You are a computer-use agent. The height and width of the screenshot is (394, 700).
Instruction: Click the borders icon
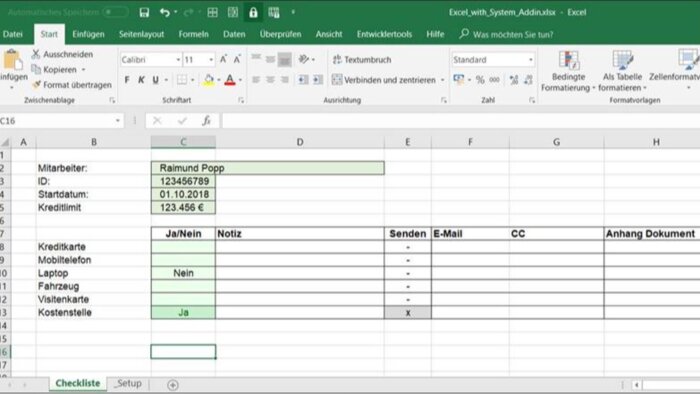point(182,80)
